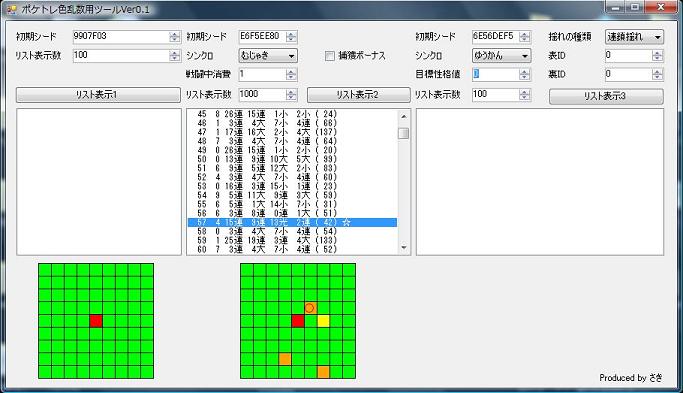The image size is (683, 393).
Task: Select the highlighted list row 57
Action: (x=292, y=222)
